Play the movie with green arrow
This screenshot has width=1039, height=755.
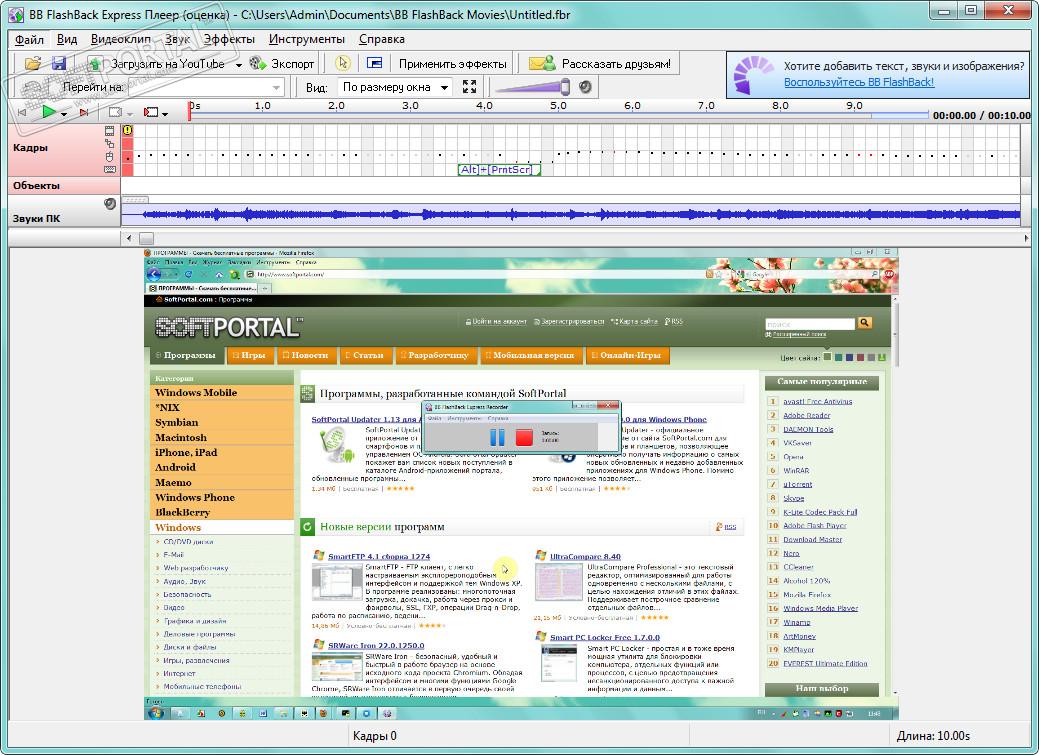(x=48, y=112)
